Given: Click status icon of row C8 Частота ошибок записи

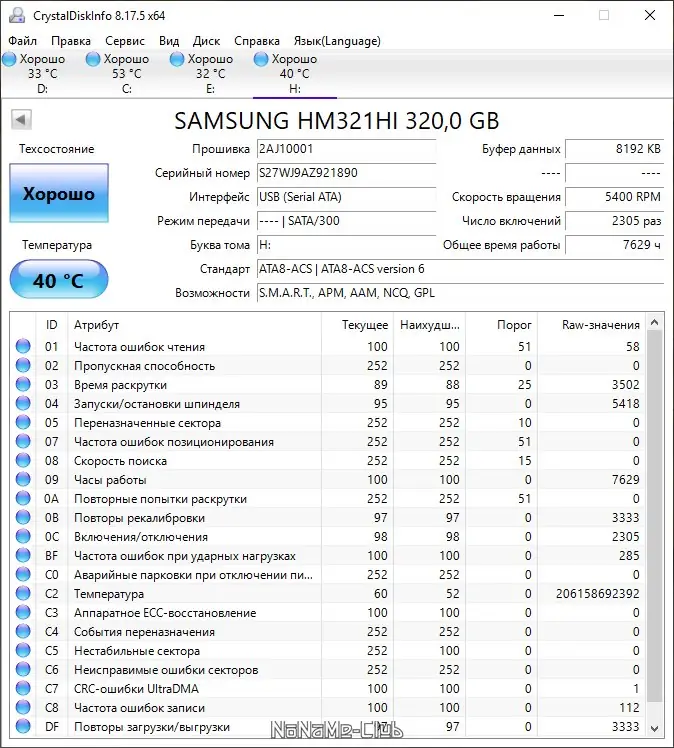Looking at the screenshot, I should coord(23,707).
